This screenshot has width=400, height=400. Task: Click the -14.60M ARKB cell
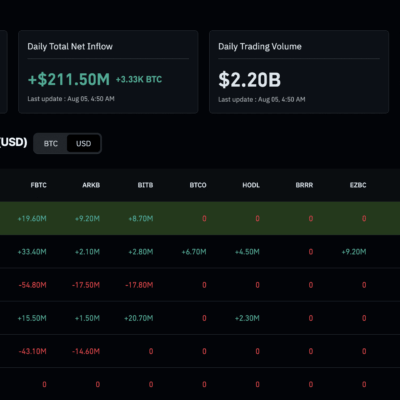[86, 351]
